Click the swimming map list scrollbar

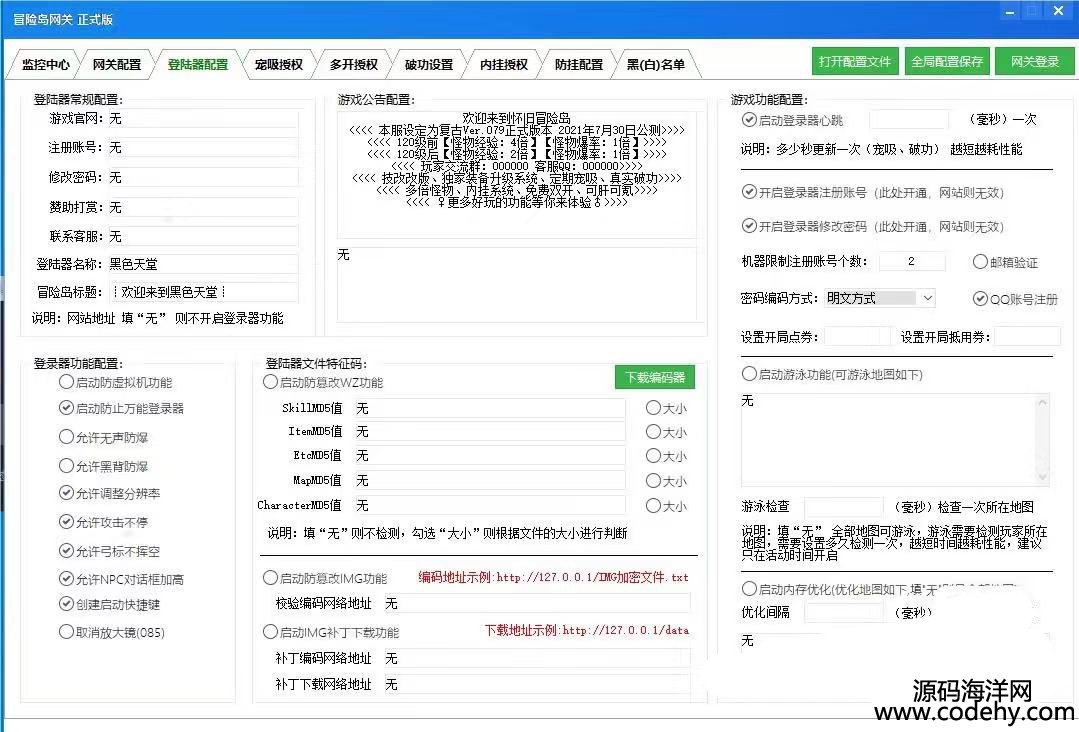(1044, 440)
